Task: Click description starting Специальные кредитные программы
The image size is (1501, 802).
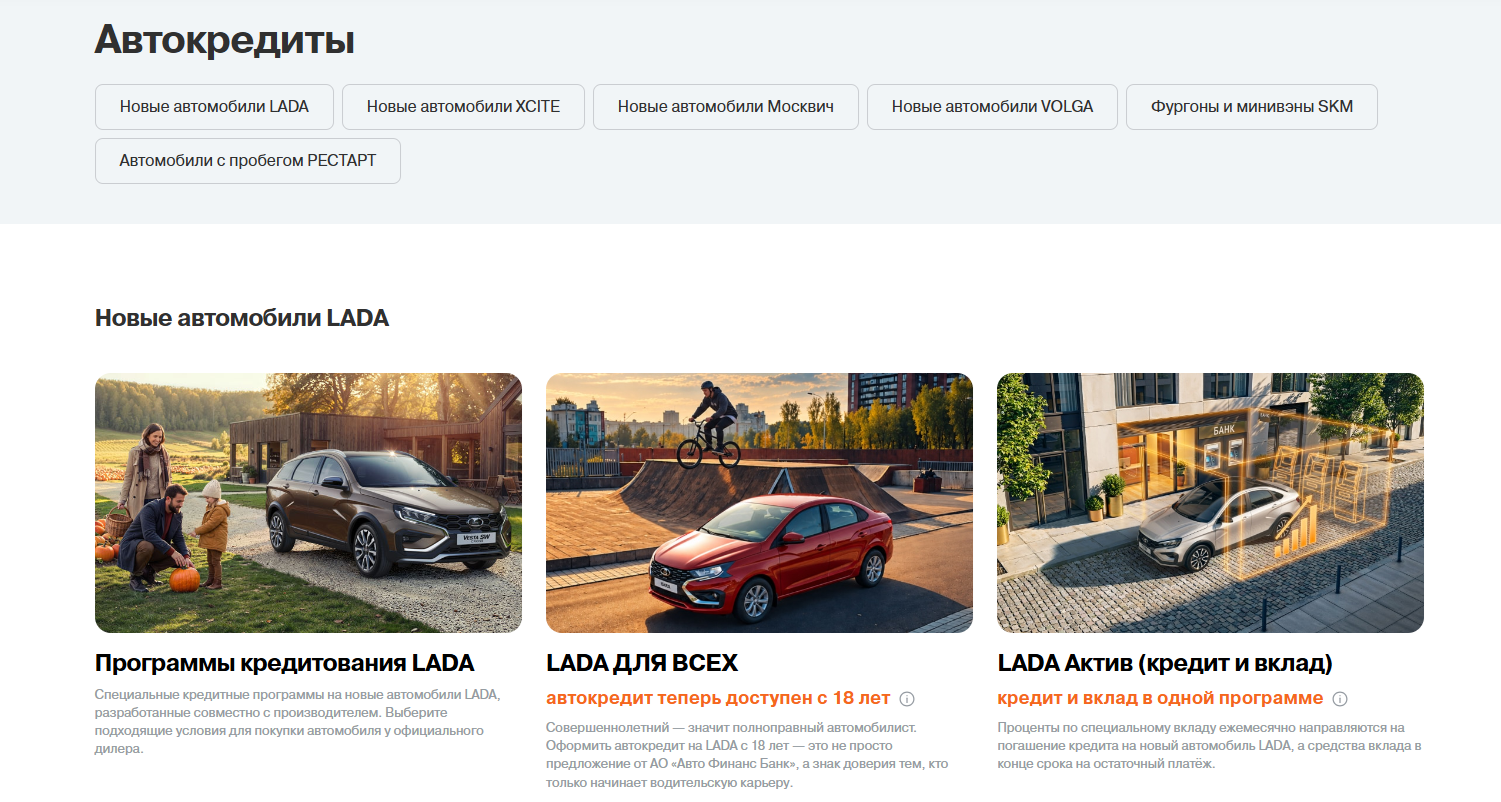Action: (x=297, y=722)
